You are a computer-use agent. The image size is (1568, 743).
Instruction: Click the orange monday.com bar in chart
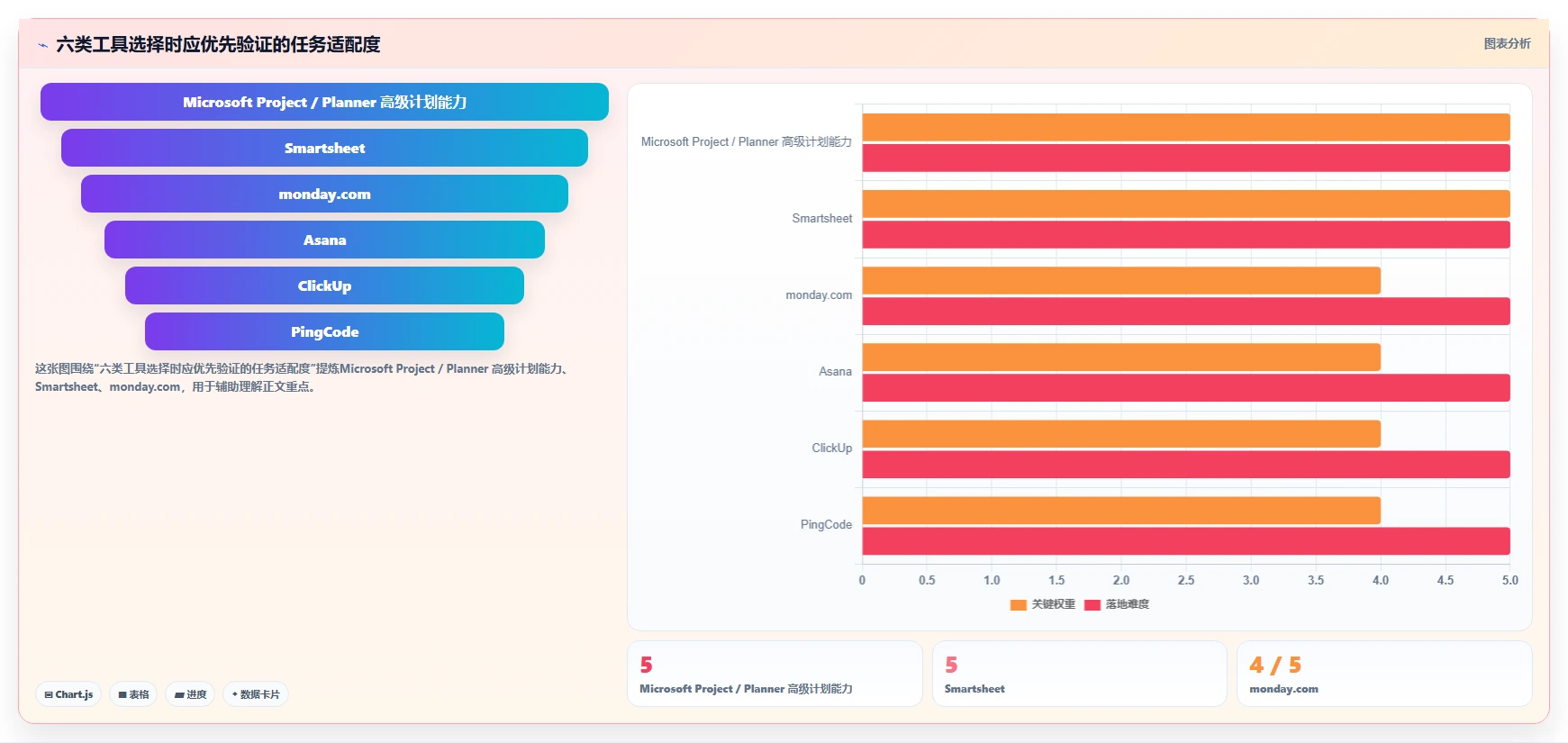1121,280
